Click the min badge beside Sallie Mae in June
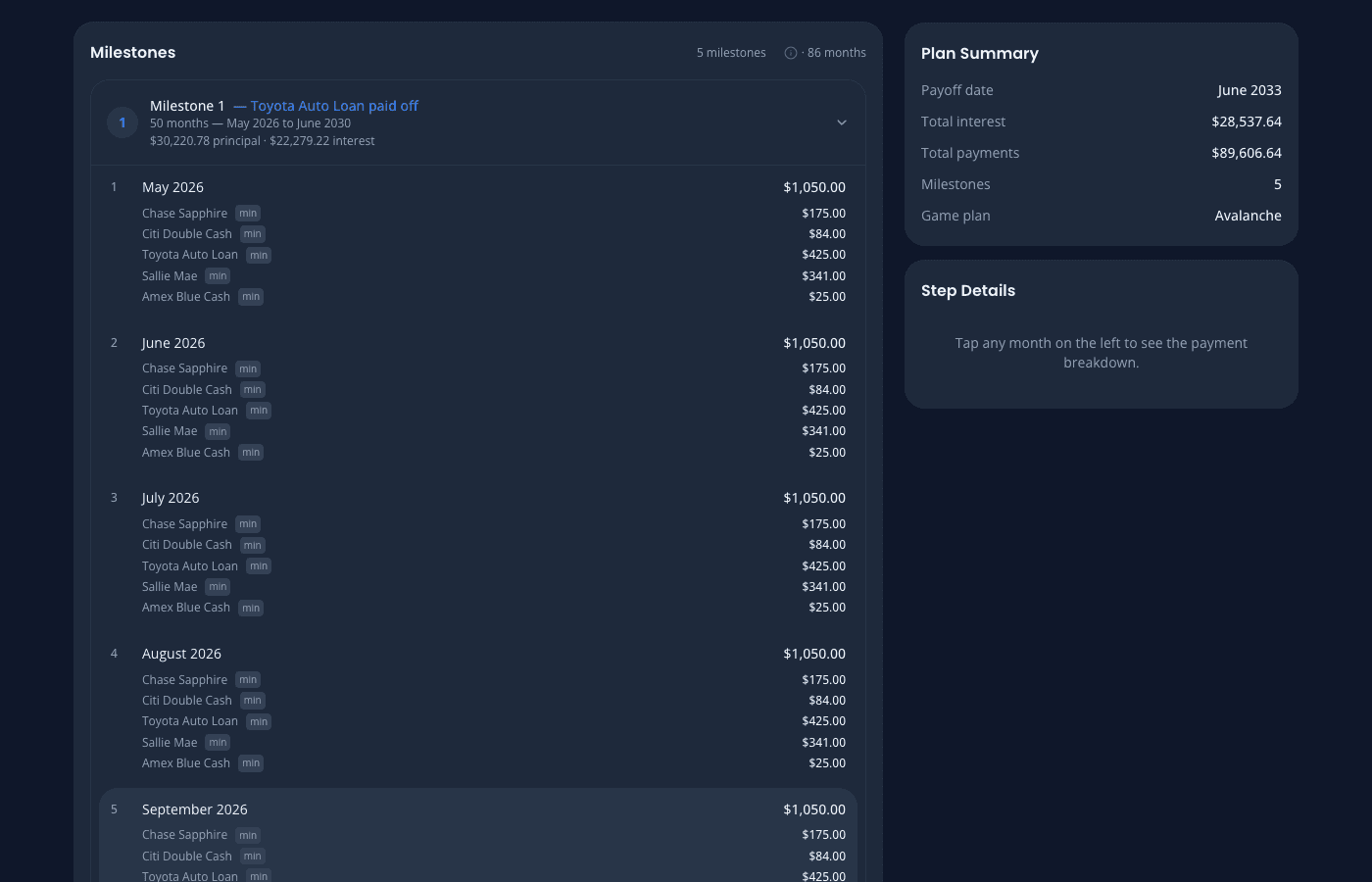The width and height of the screenshot is (1372, 882). tap(217, 431)
